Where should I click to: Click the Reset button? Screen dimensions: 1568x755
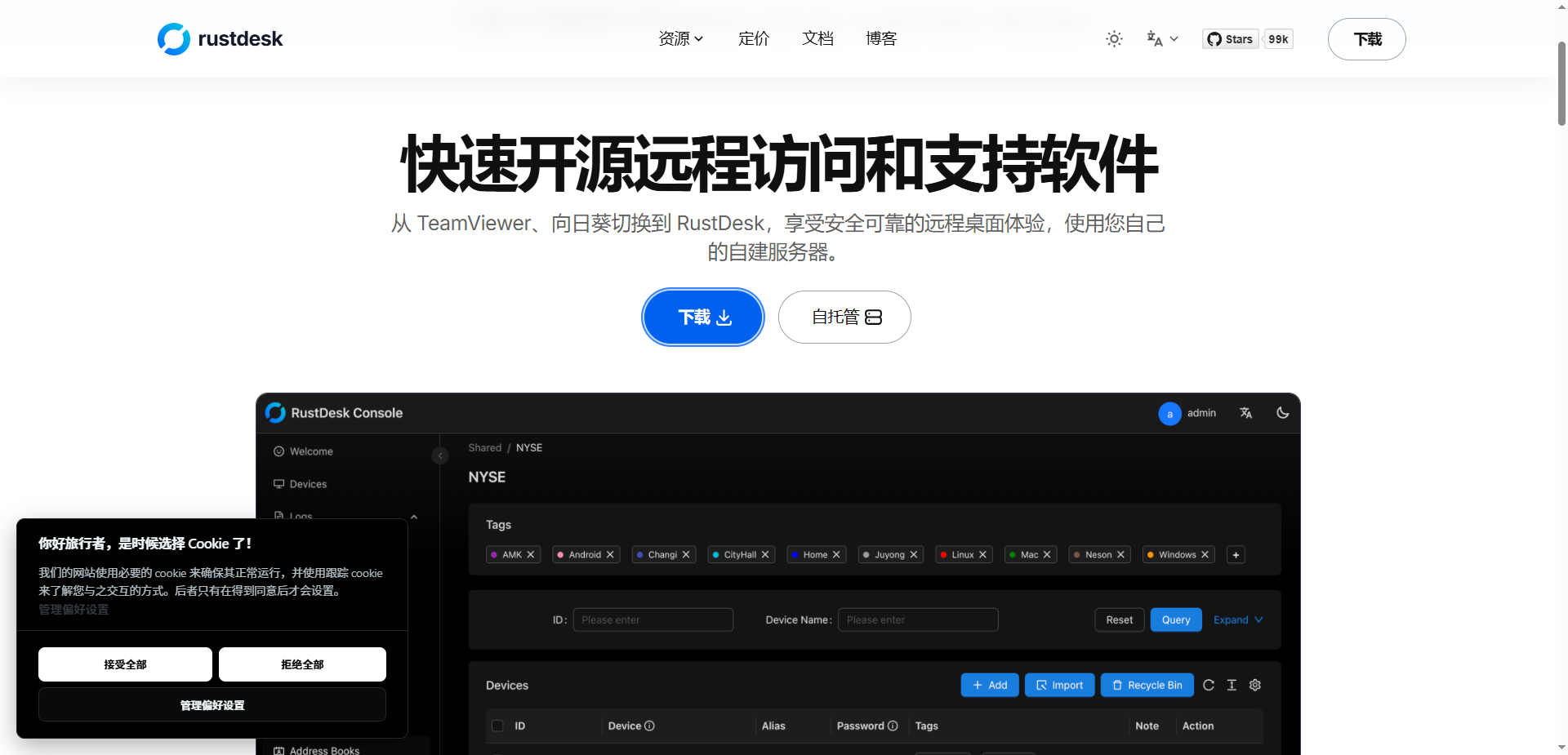1119,620
